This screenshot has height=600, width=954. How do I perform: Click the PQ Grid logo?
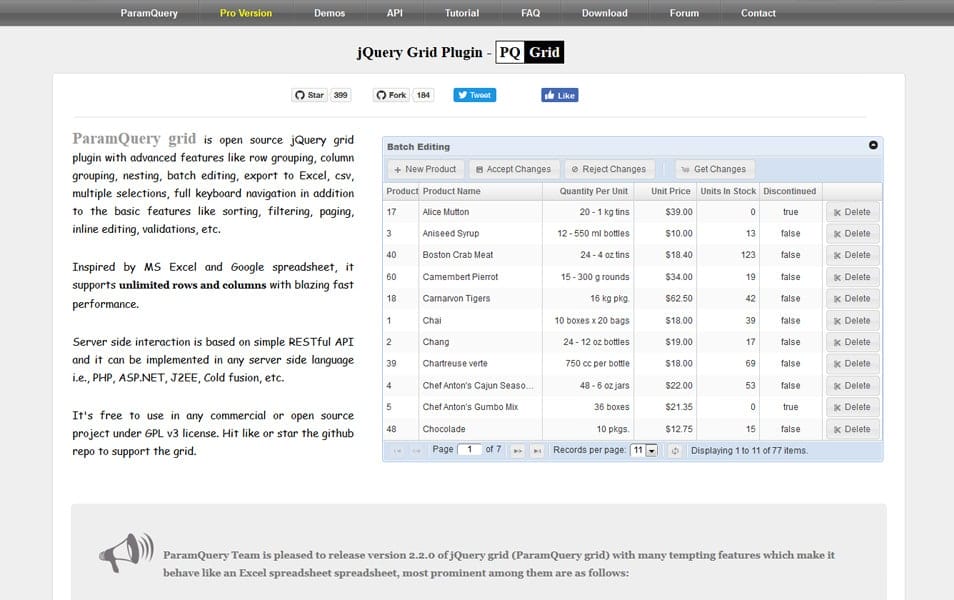click(529, 52)
